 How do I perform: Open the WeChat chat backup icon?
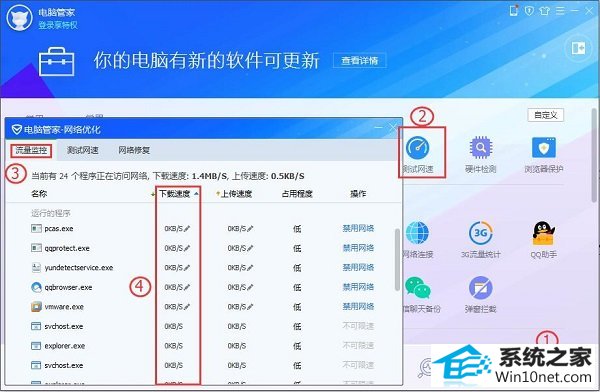pos(417,288)
